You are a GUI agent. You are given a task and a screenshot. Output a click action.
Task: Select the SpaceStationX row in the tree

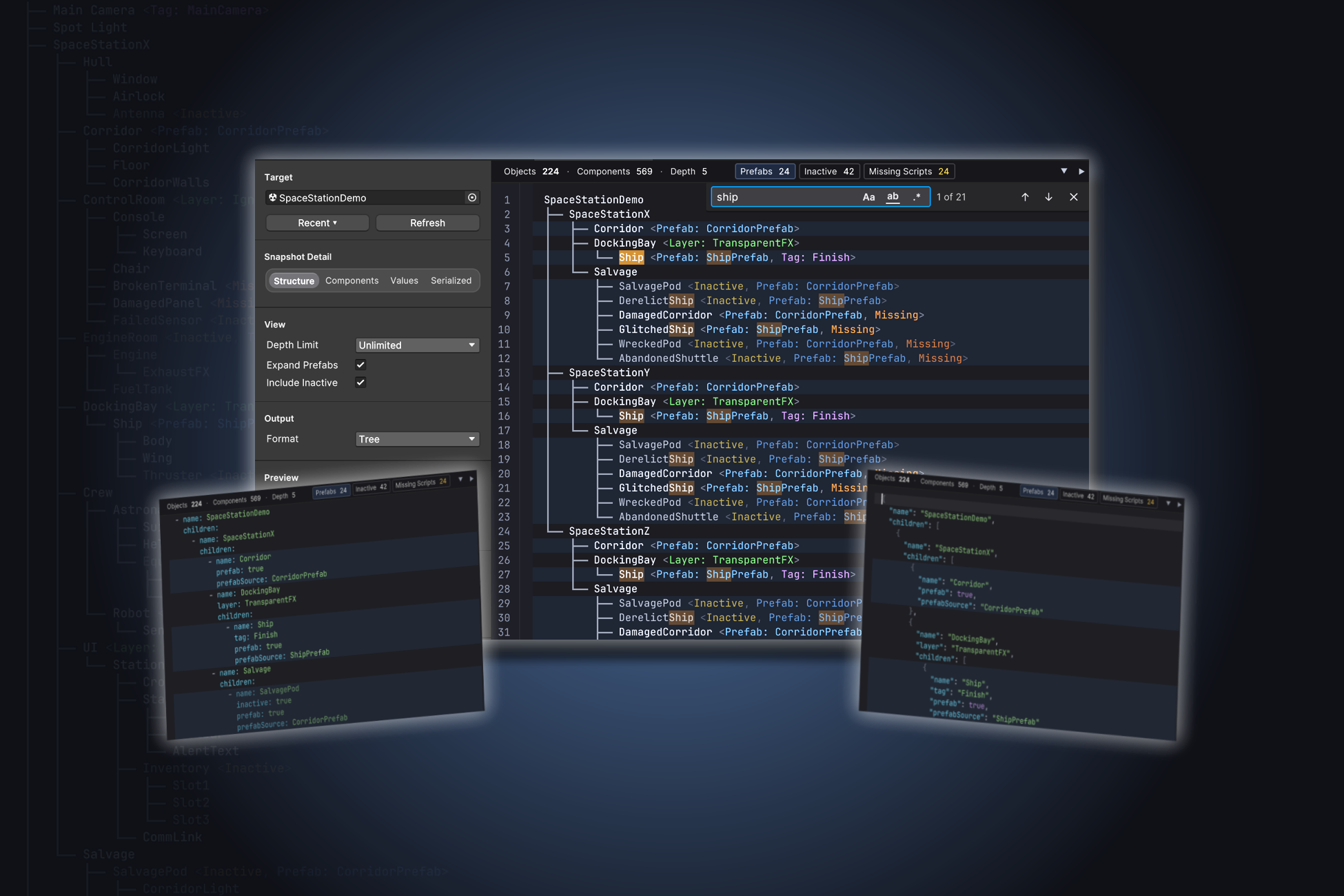pos(609,214)
